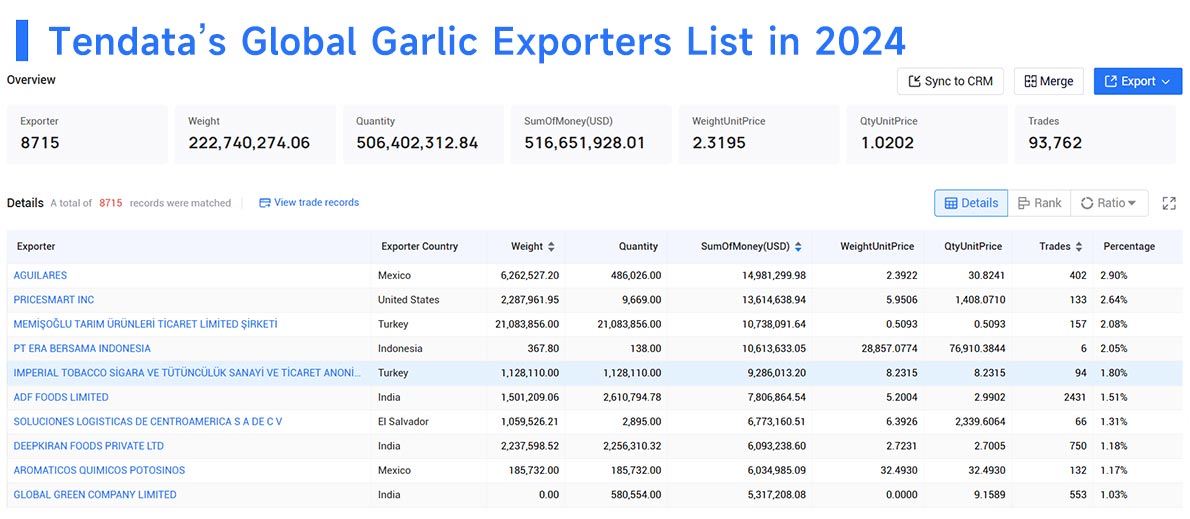Image resolution: width=1190 pixels, height=519 pixels.
Task: Open SOLUCIONES LOGISTICAS DE CENTROAMERICA link
Action: click(x=148, y=421)
